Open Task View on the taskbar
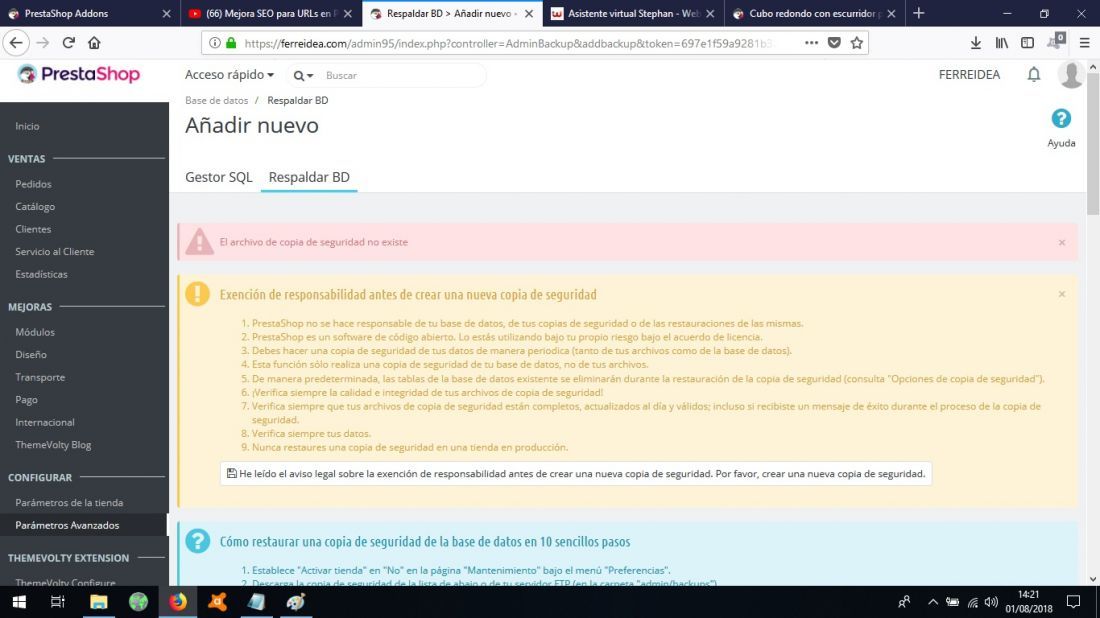The width and height of the screenshot is (1100, 618). (x=58, y=602)
